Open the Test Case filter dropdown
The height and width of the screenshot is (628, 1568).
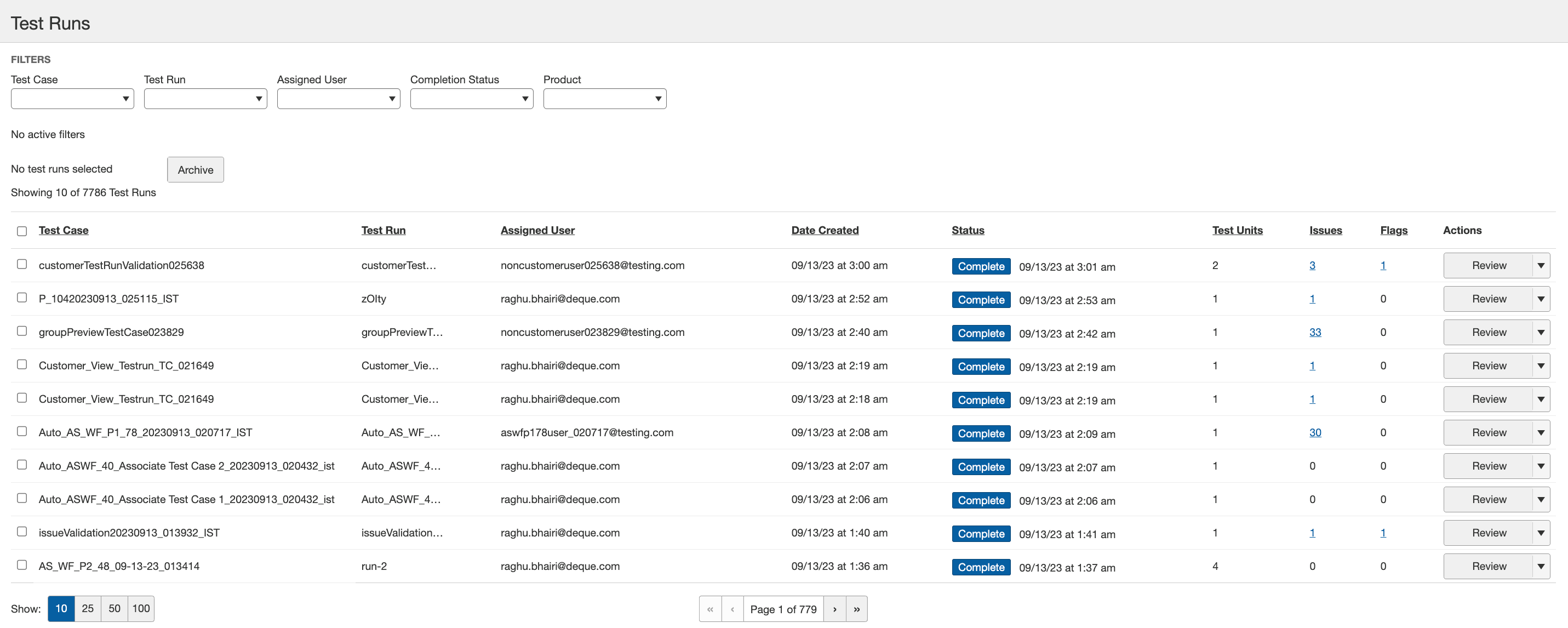click(x=72, y=99)
